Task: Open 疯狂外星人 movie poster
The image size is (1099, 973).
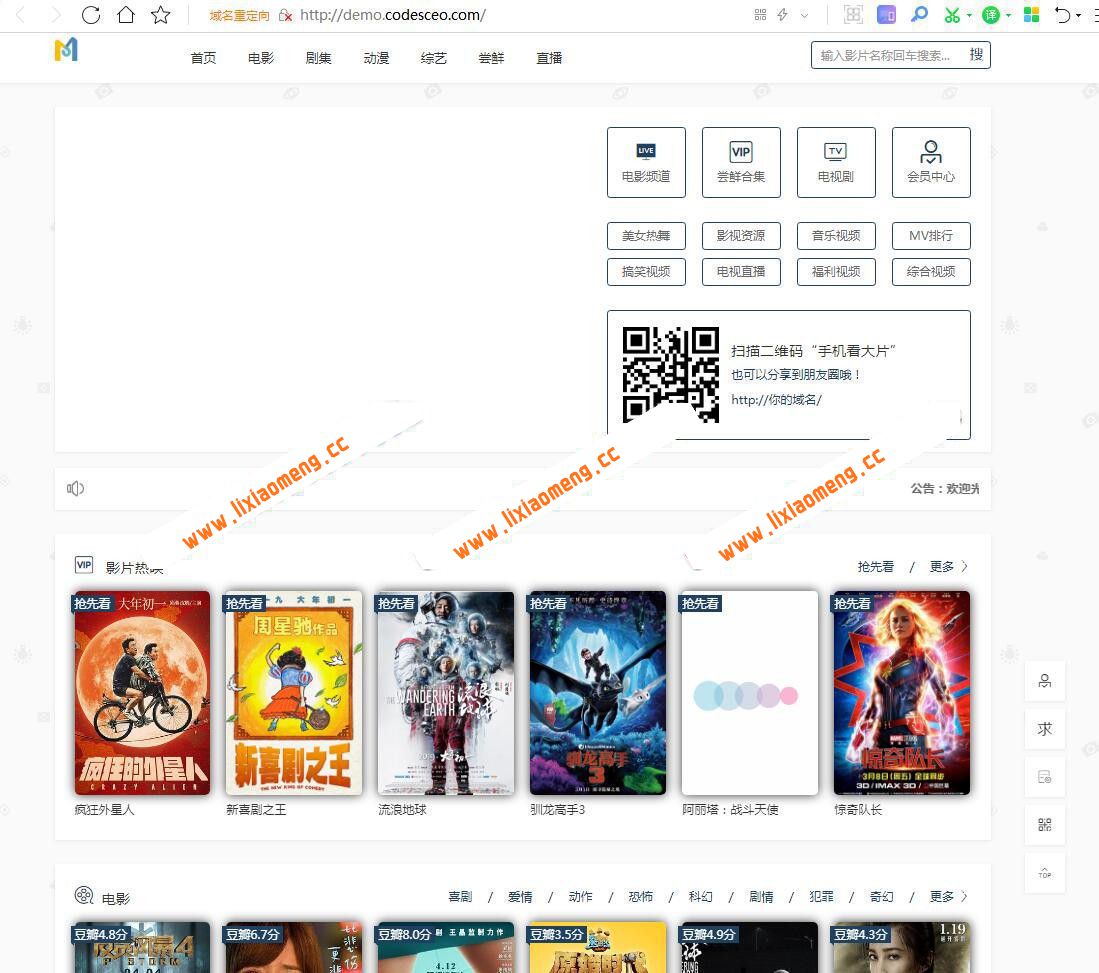Action: tap(142, 693)
